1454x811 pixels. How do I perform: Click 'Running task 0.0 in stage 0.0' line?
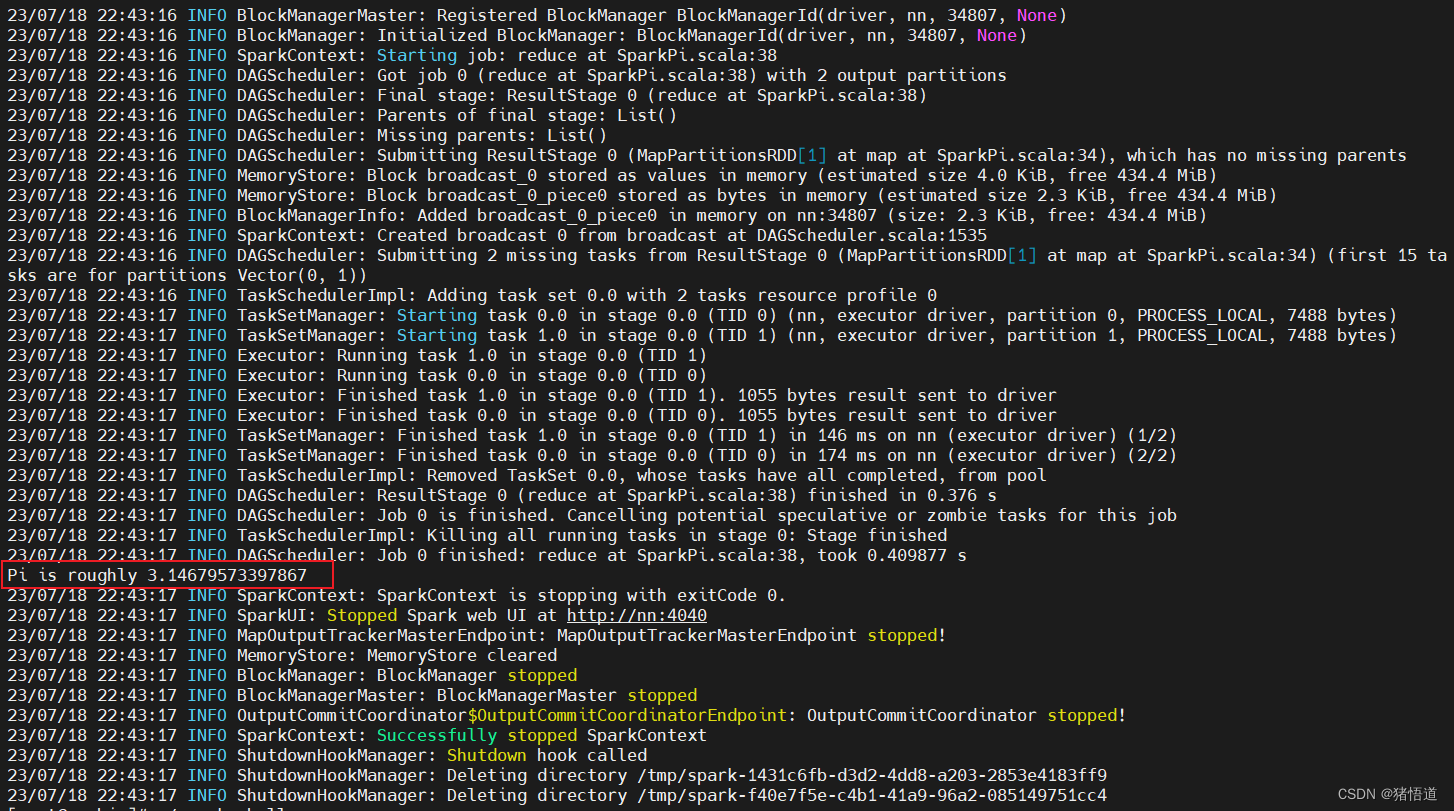(x=357, y=375)
